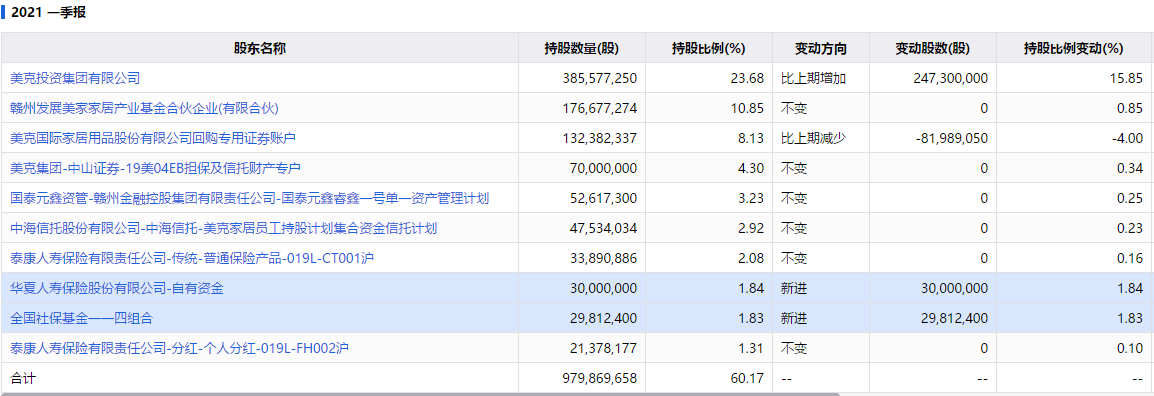Select the total holding ratio 60.17
Image resolution: width=1154 pixels, height=396 pixels.
748,378
